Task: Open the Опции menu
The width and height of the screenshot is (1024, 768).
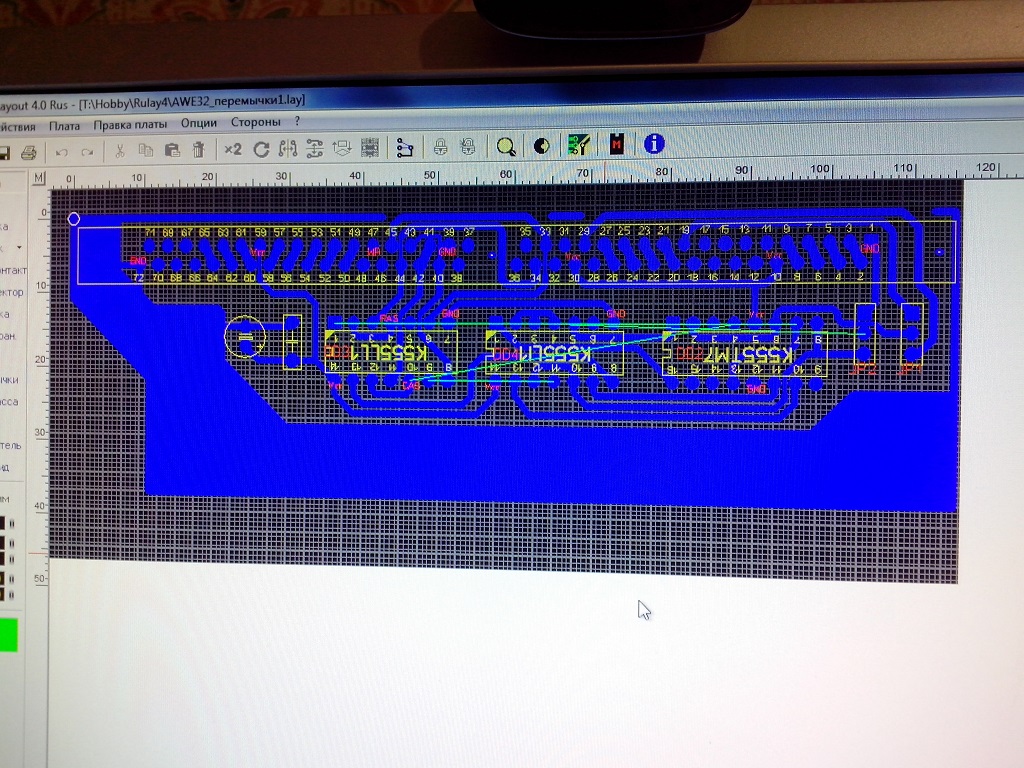Action: point(199,123)
